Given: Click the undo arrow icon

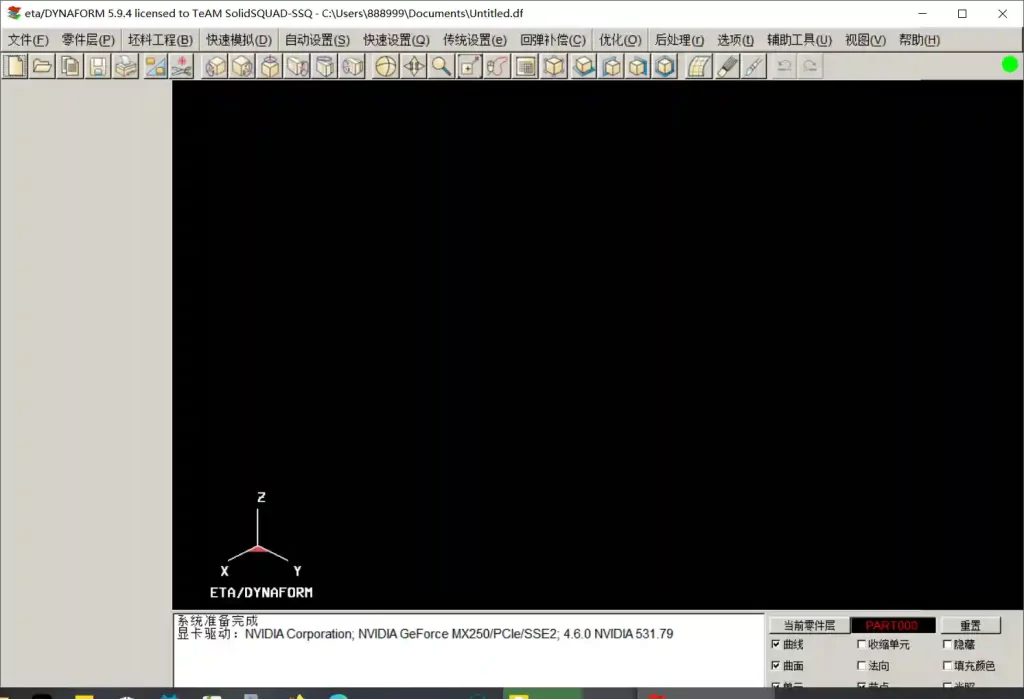Looking at the screenshot, I should coord(784,67).
